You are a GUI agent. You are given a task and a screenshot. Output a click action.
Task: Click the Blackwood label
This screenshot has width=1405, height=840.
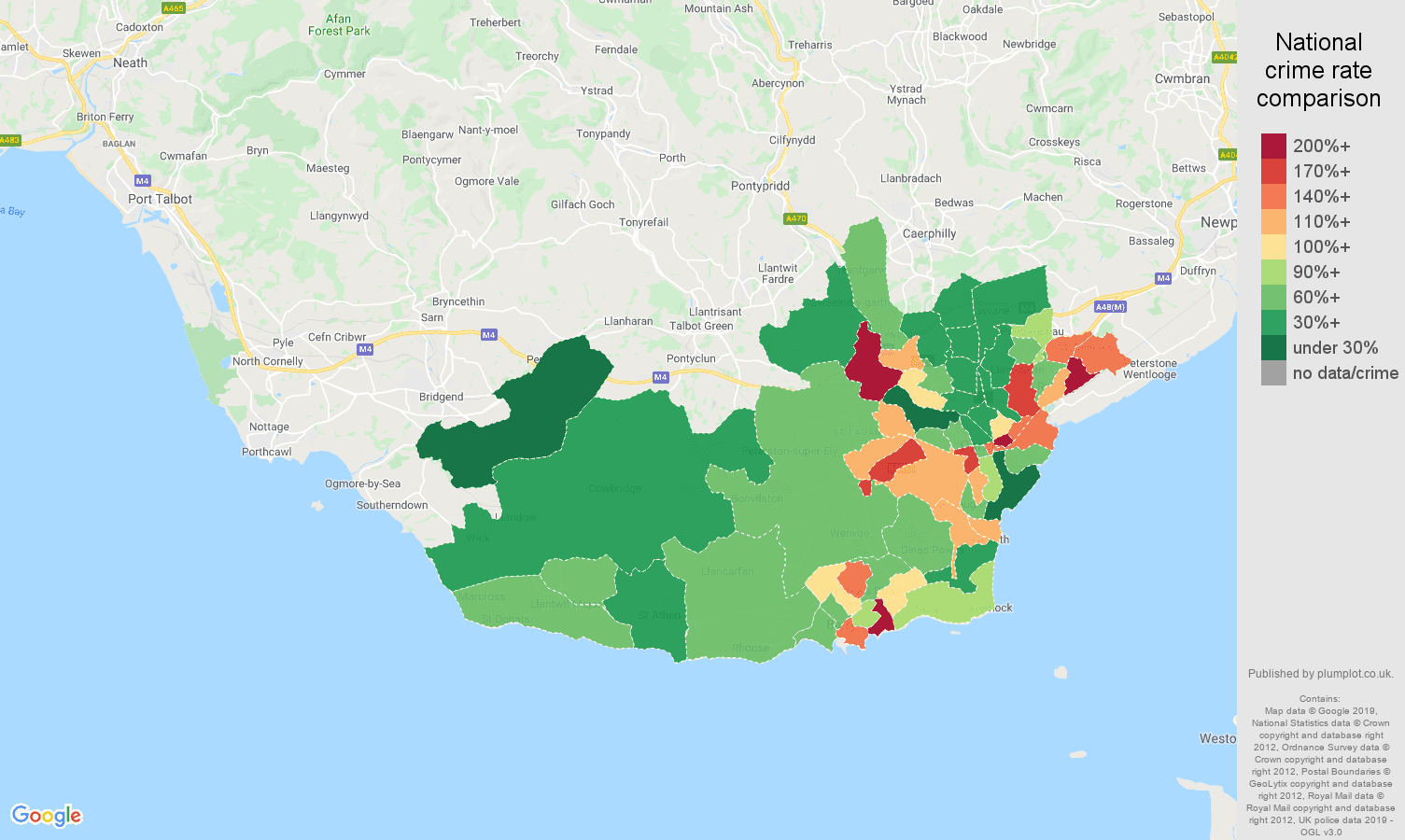click(x=960, y=36)
